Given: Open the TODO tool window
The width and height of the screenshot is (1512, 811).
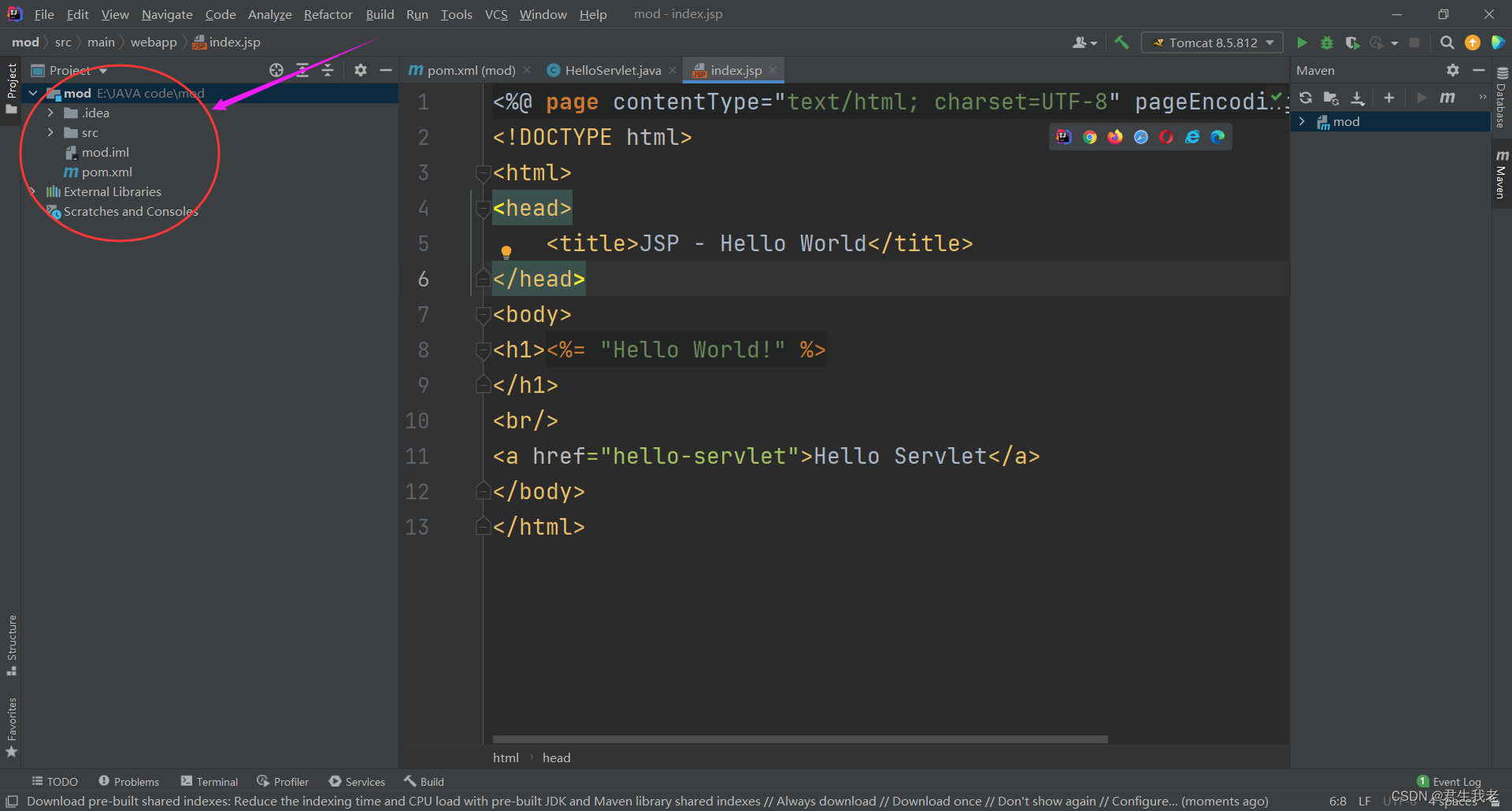Looking at the screenshot, I should click(54, 781).
